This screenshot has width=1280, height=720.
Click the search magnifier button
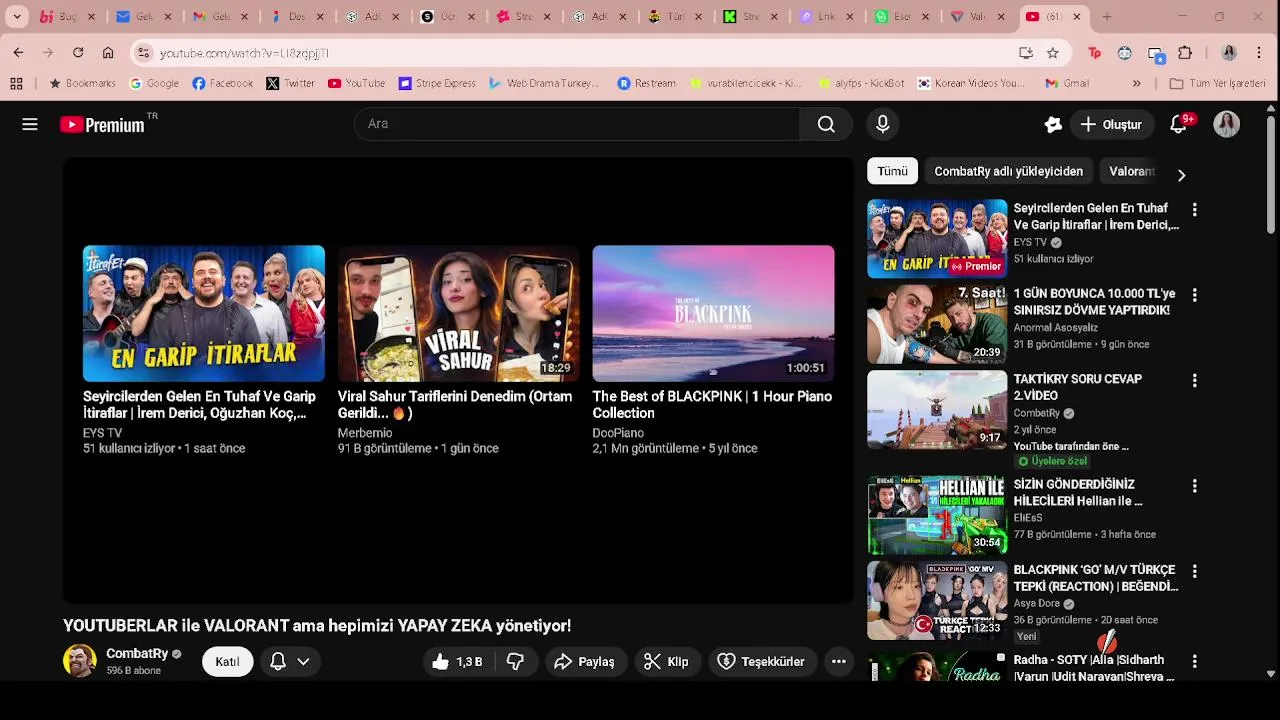[x=826, y=124]
